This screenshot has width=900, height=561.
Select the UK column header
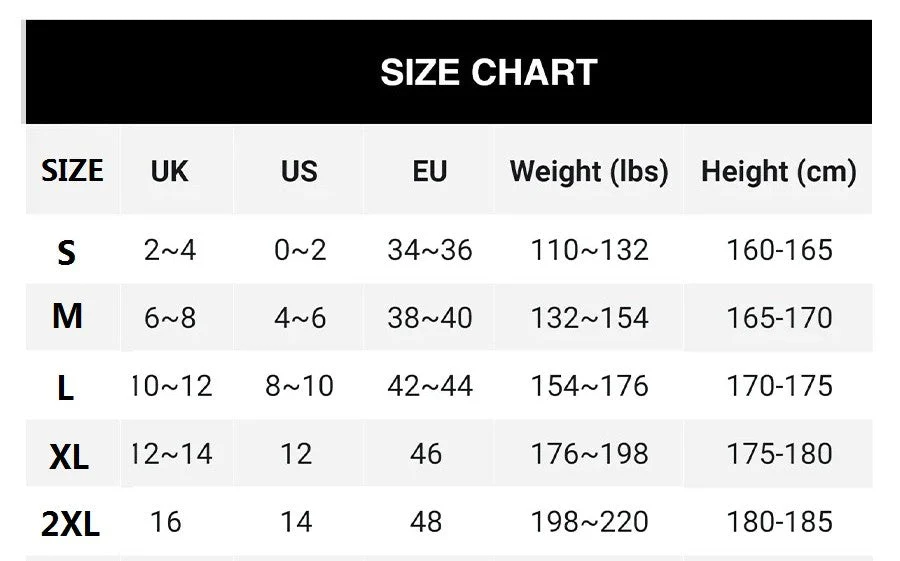coord(170,171)
